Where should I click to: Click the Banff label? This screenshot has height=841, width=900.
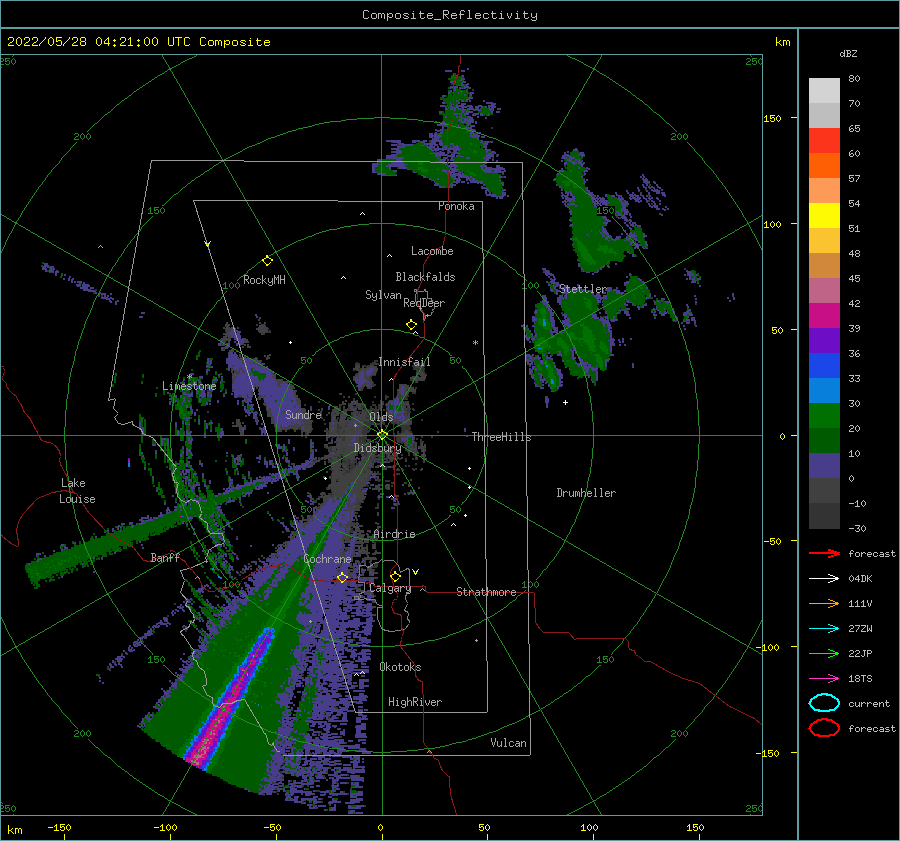165,557
